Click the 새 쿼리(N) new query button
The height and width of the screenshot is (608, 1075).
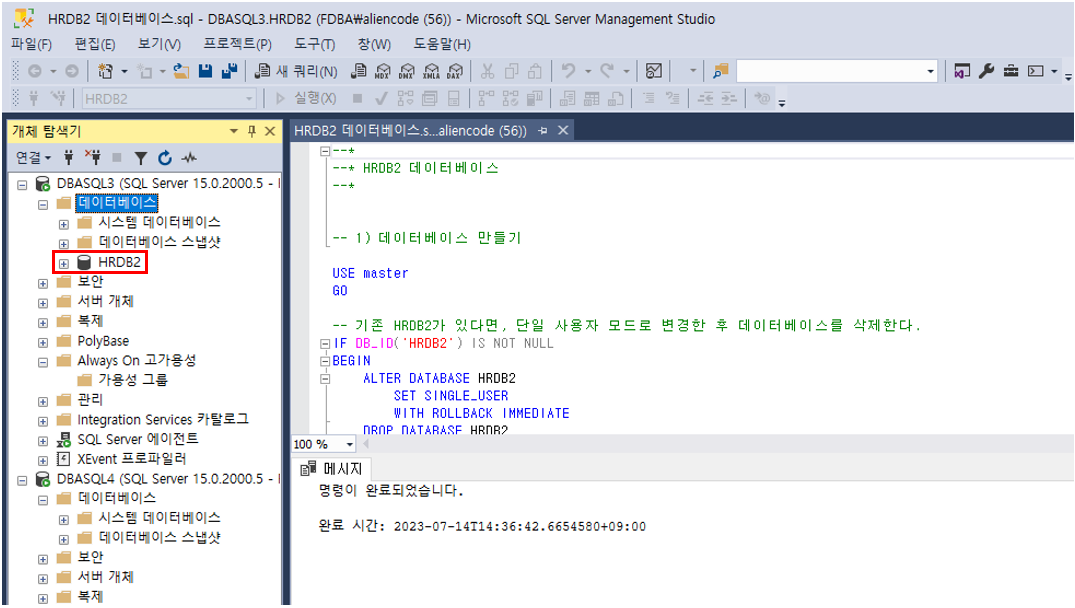(x=296, y=71)
